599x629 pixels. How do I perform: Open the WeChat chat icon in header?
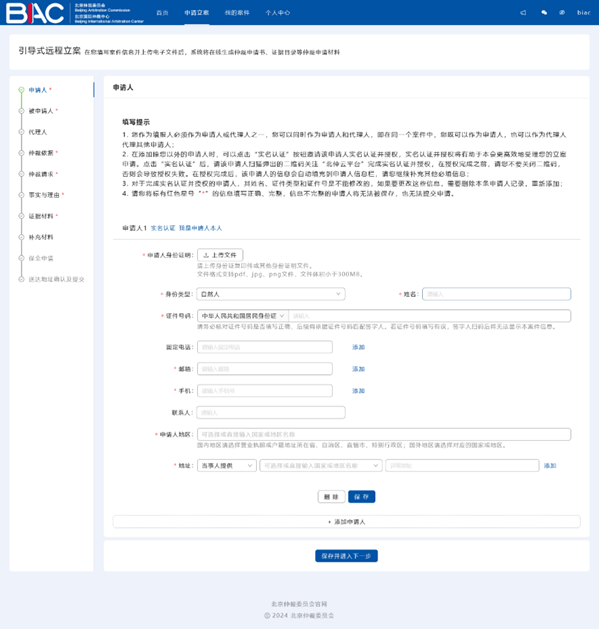pos(544,13)
